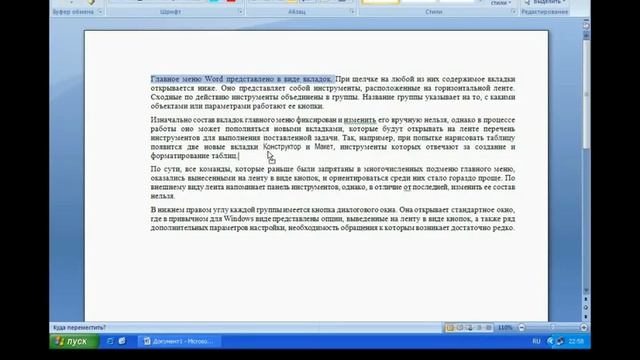
Task: Switch to Draft view in status bar
Action: pyautogui.click(x=489, y=327)
